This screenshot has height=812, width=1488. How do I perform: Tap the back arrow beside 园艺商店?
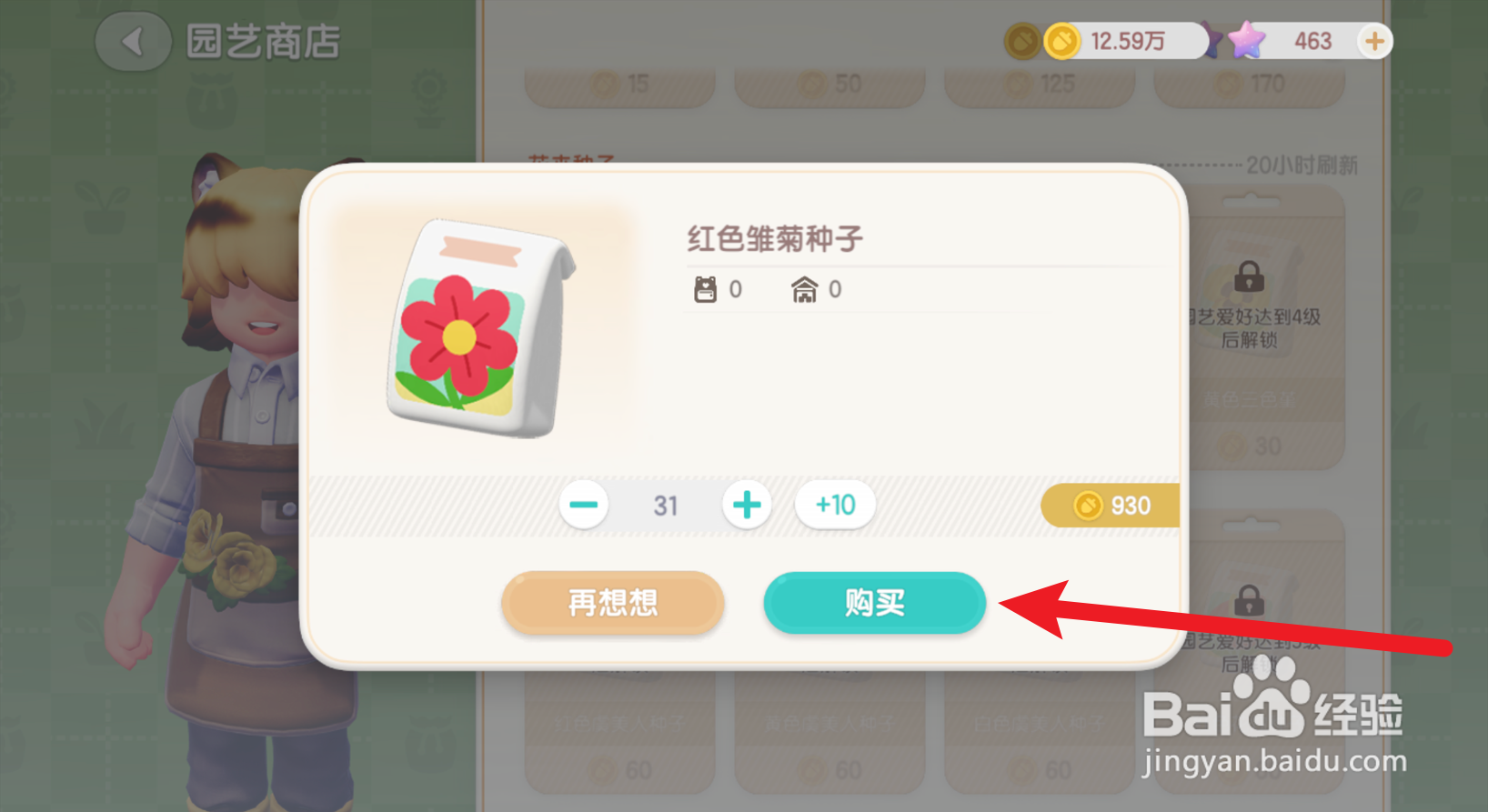coord(134,42)
